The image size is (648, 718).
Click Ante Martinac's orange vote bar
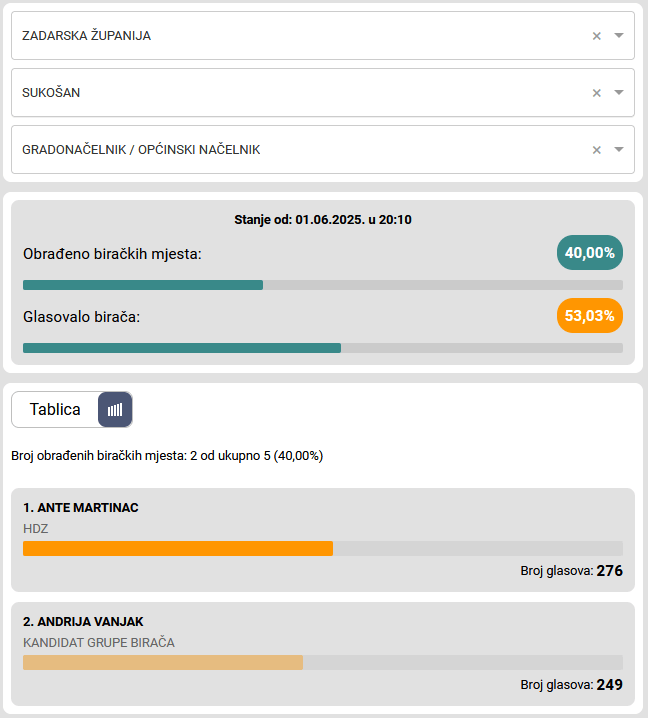click(x=178, y=548)
